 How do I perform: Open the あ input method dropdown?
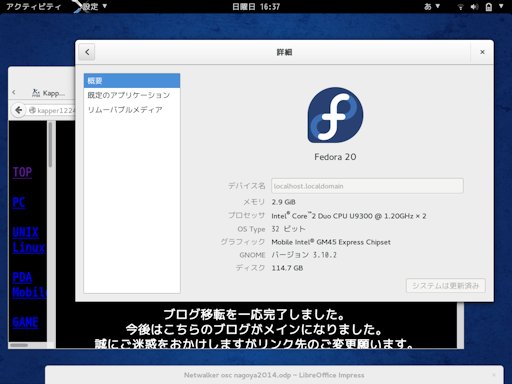[432, 6]
